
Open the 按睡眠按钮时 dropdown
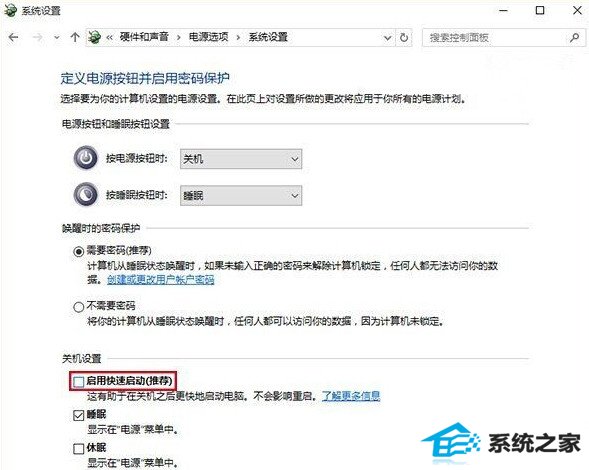241,195
